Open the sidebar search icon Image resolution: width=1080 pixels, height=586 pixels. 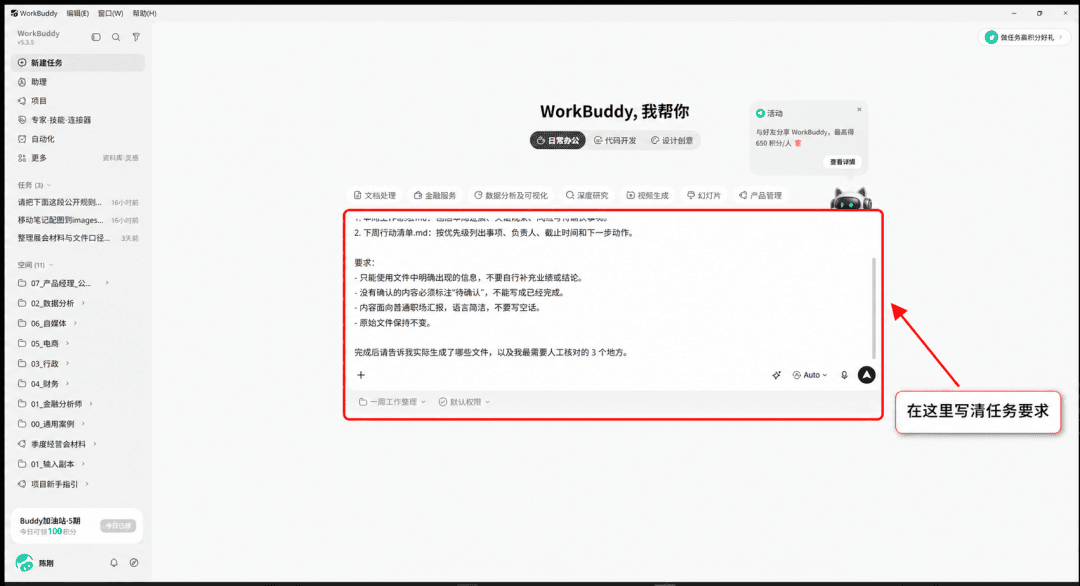click(116, 37)
